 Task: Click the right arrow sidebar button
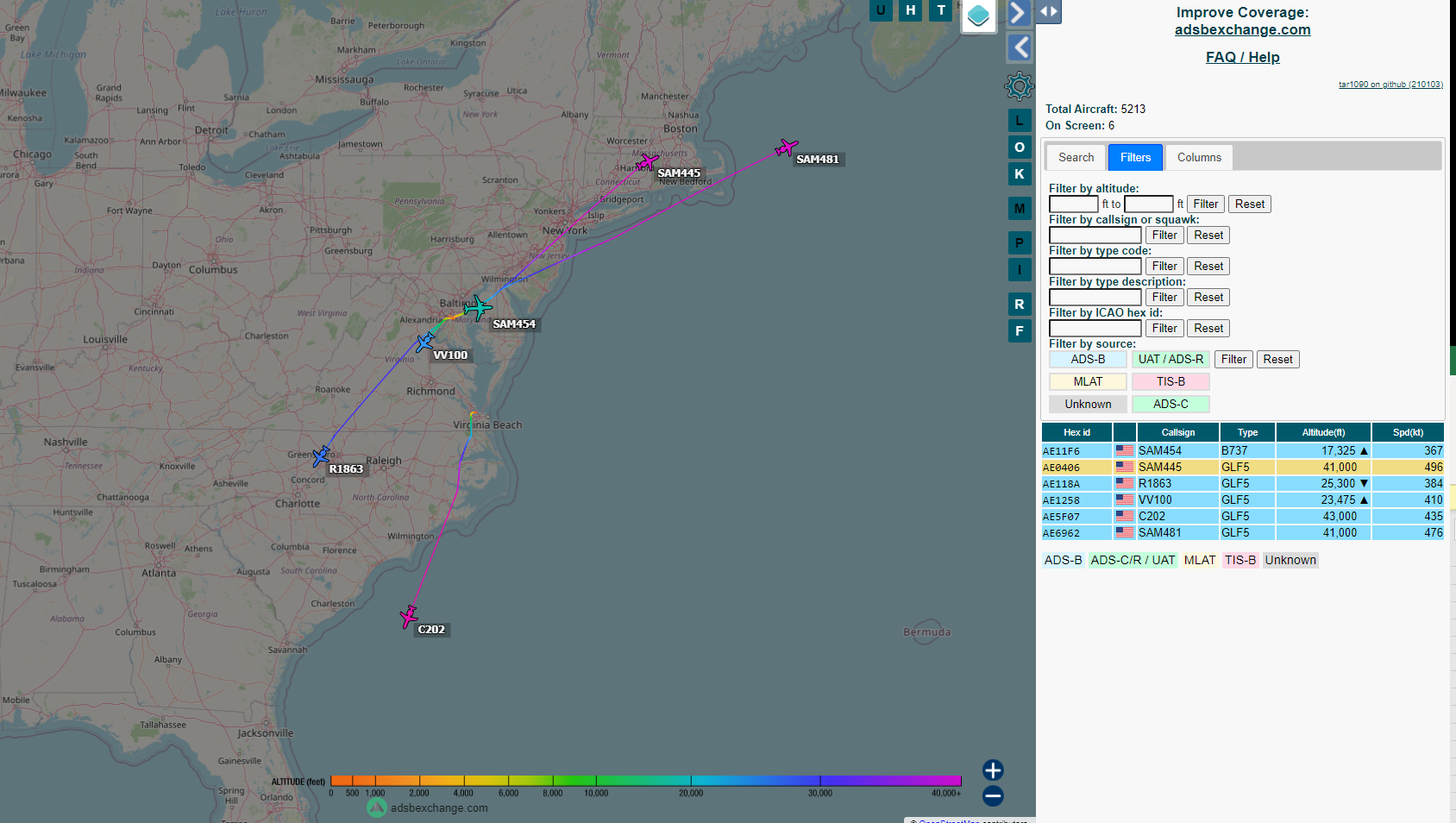coord(1019,12)
